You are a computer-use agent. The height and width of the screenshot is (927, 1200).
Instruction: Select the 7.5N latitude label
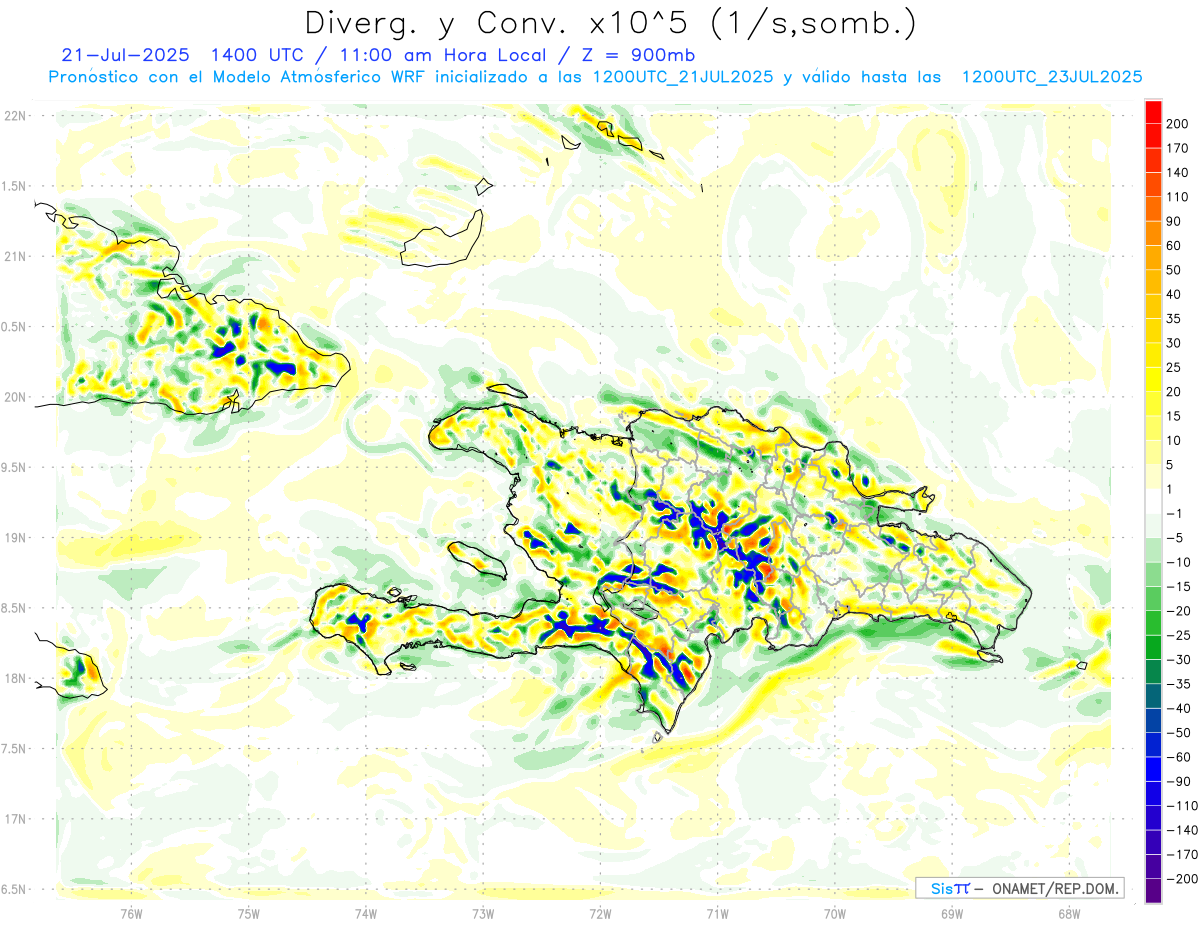[14, 748]
